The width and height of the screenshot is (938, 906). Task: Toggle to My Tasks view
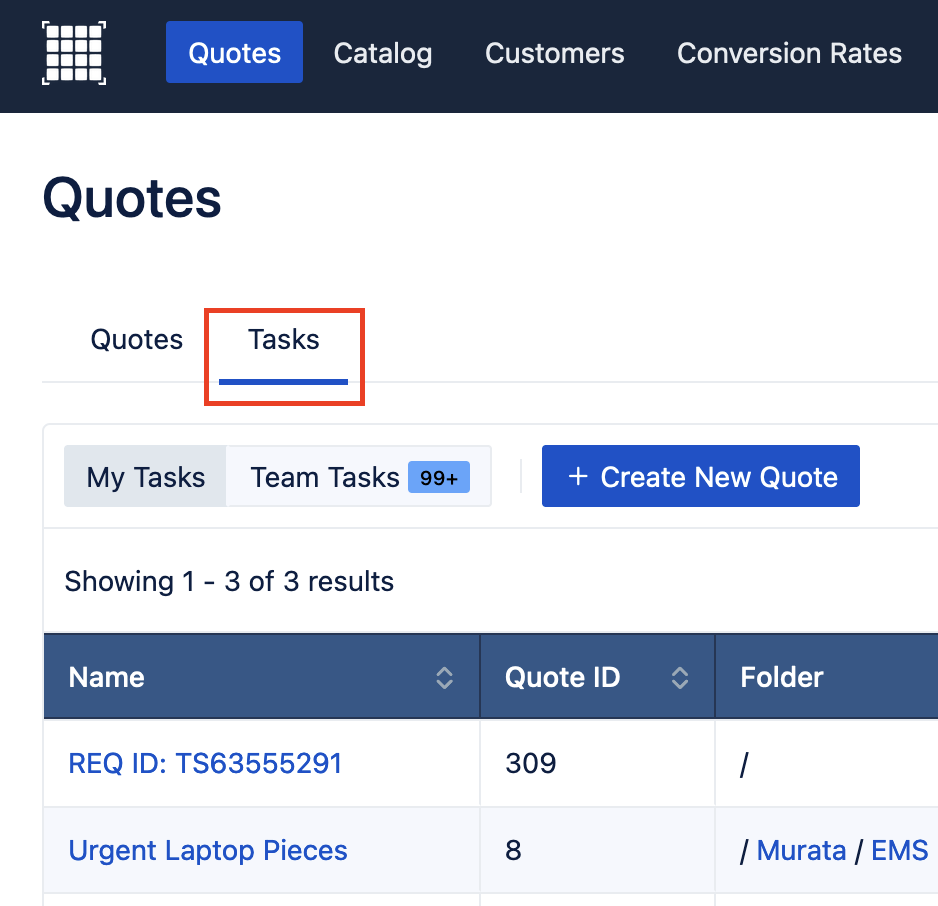pyautogui.click(x=145, y=477)
